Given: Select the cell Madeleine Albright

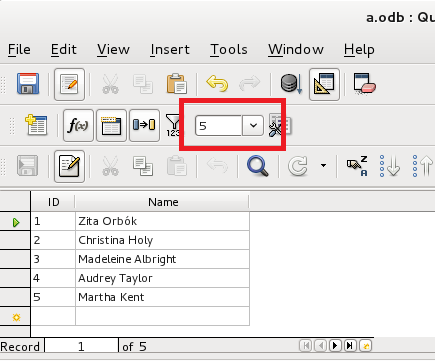Looking at the screenshot, I should pyautogui.click(x=163, y=259).
